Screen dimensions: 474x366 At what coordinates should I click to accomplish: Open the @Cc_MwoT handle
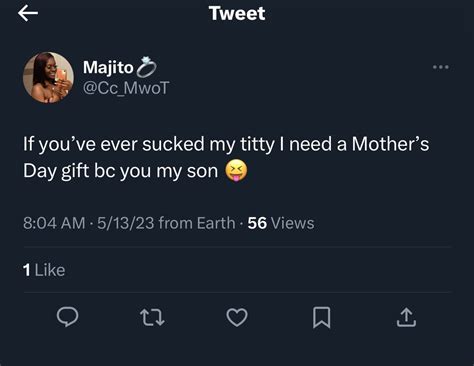(126, 88)
